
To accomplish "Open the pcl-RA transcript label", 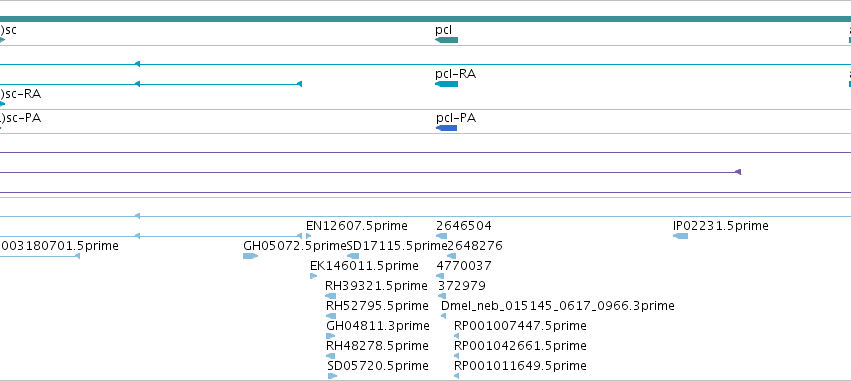I will click(455, 74).
